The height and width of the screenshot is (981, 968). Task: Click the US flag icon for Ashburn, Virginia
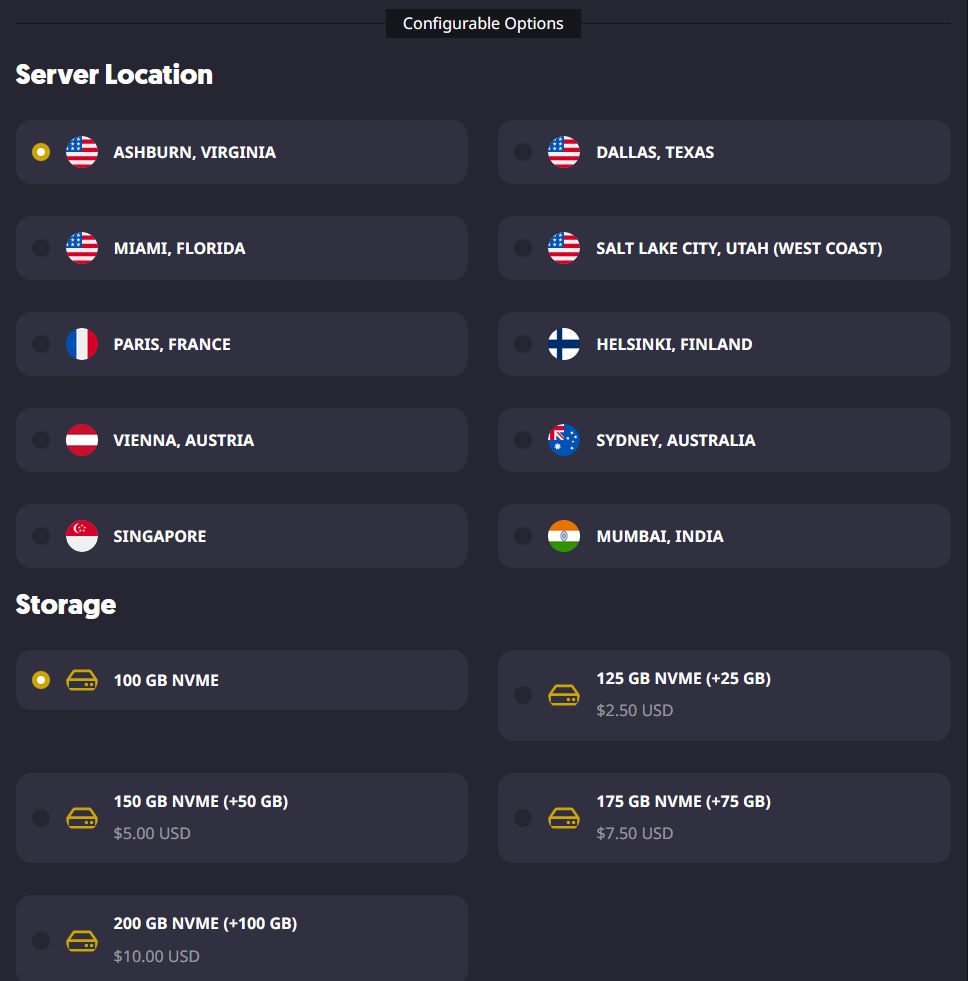point(82,152)
